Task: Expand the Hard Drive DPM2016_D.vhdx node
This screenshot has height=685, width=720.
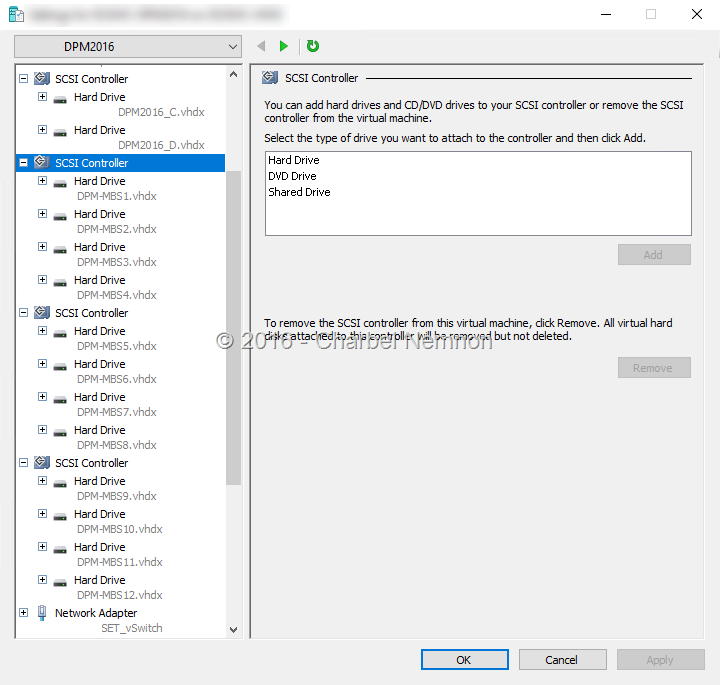Action: pyautogui.click(x=42, y=129)
